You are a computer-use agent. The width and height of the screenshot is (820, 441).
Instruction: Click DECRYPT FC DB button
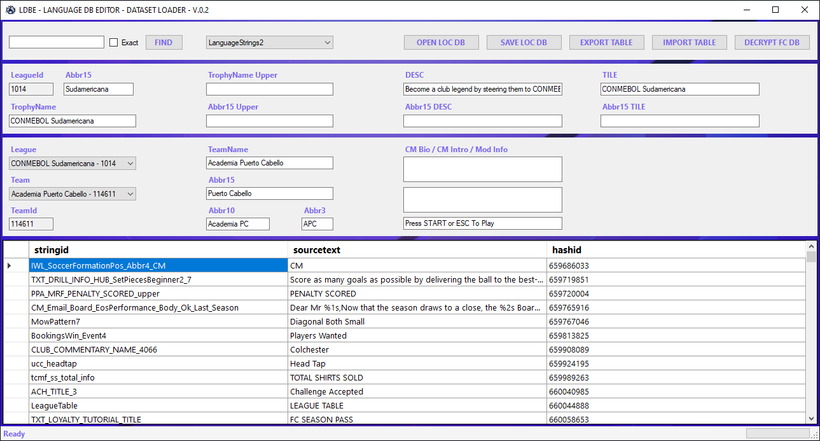(x=771, y=43)
